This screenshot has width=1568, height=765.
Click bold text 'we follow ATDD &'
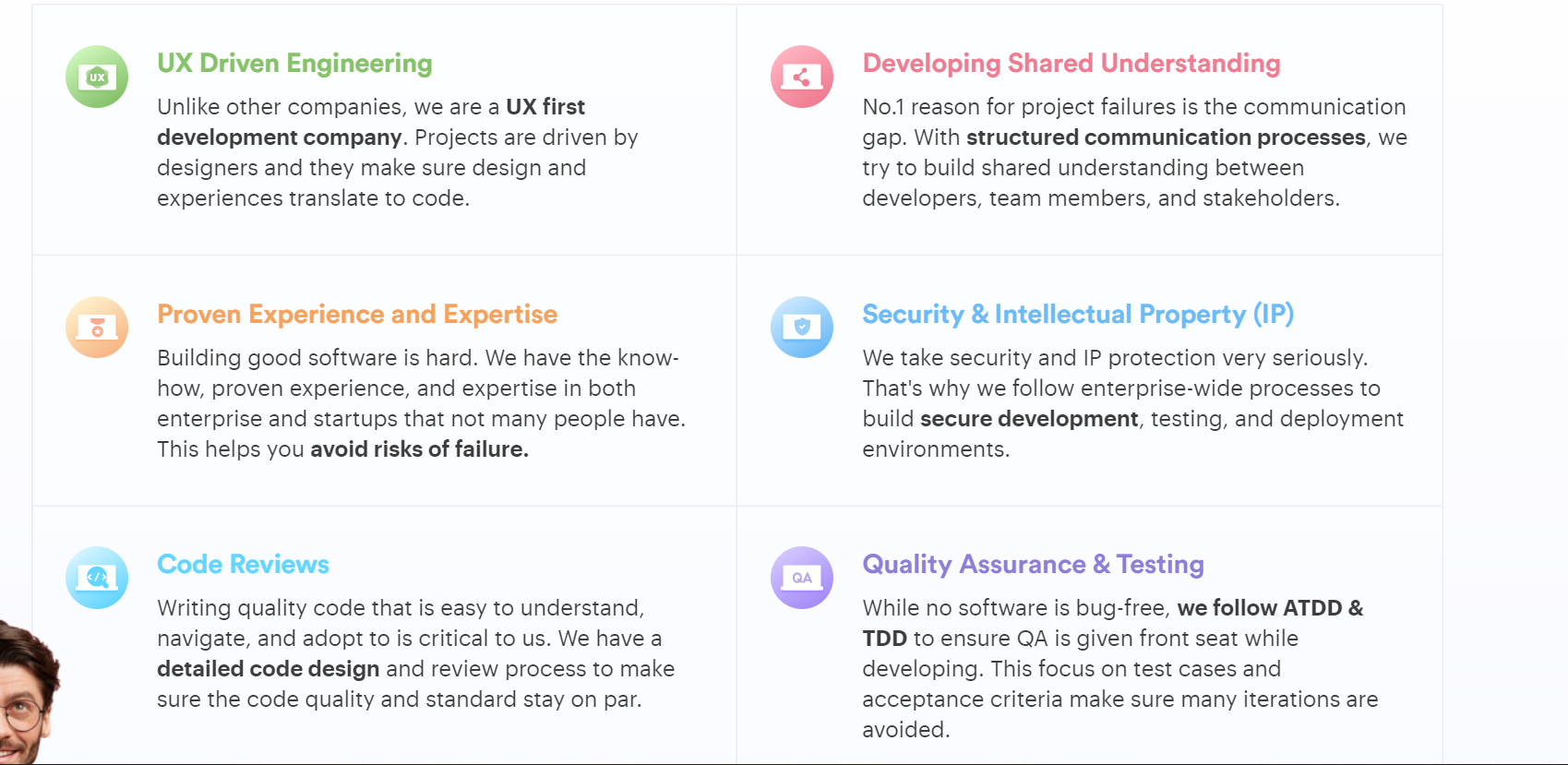1270,608
